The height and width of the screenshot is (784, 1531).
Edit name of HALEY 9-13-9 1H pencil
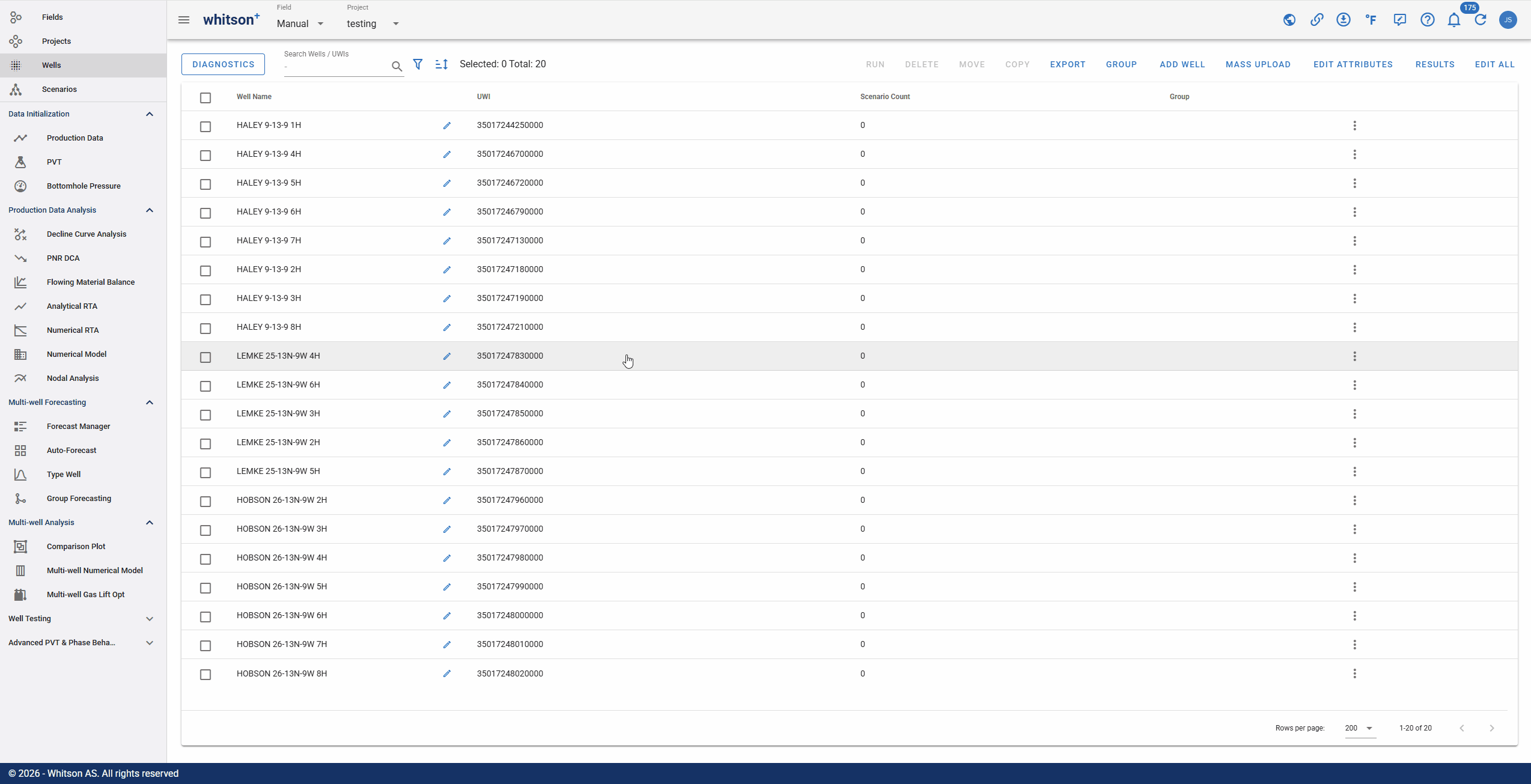(447, 126)
